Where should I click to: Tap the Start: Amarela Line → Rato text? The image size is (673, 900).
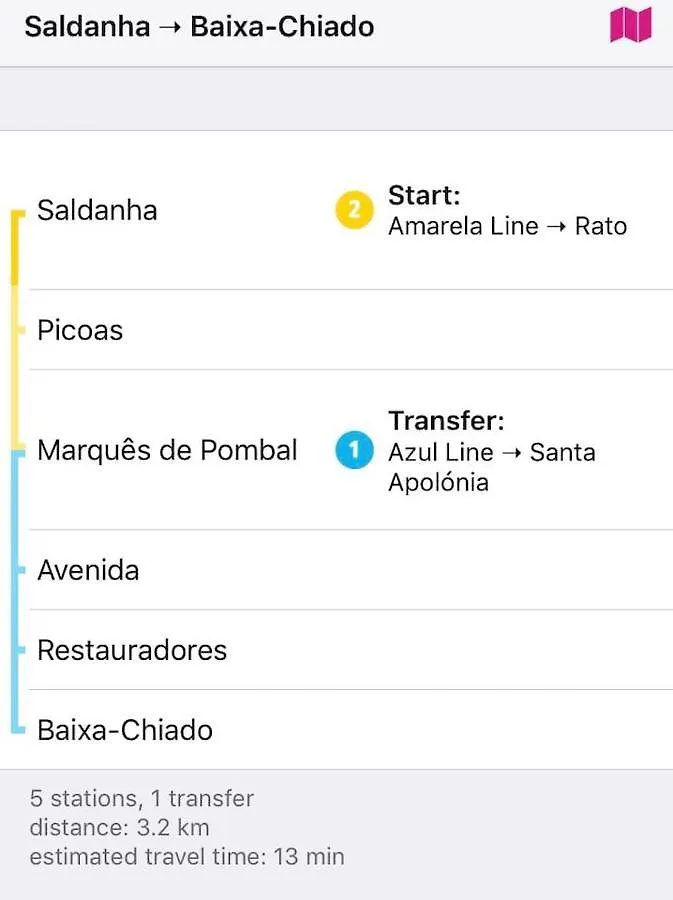[x=507, y=211]
